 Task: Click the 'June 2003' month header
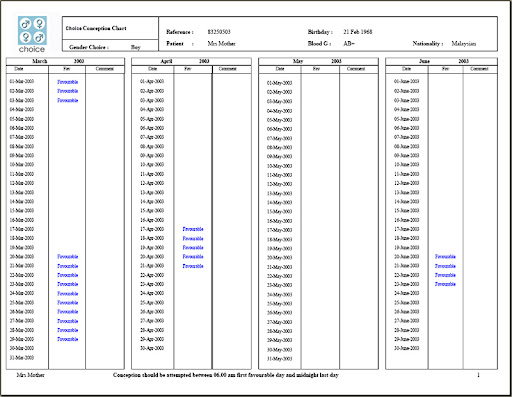pyautogui.click(x=441, y=61)
